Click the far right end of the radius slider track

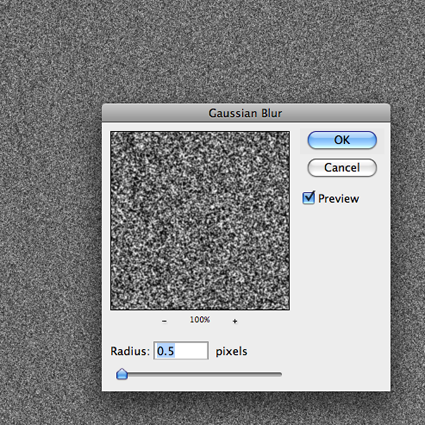[x=280, y=374]
